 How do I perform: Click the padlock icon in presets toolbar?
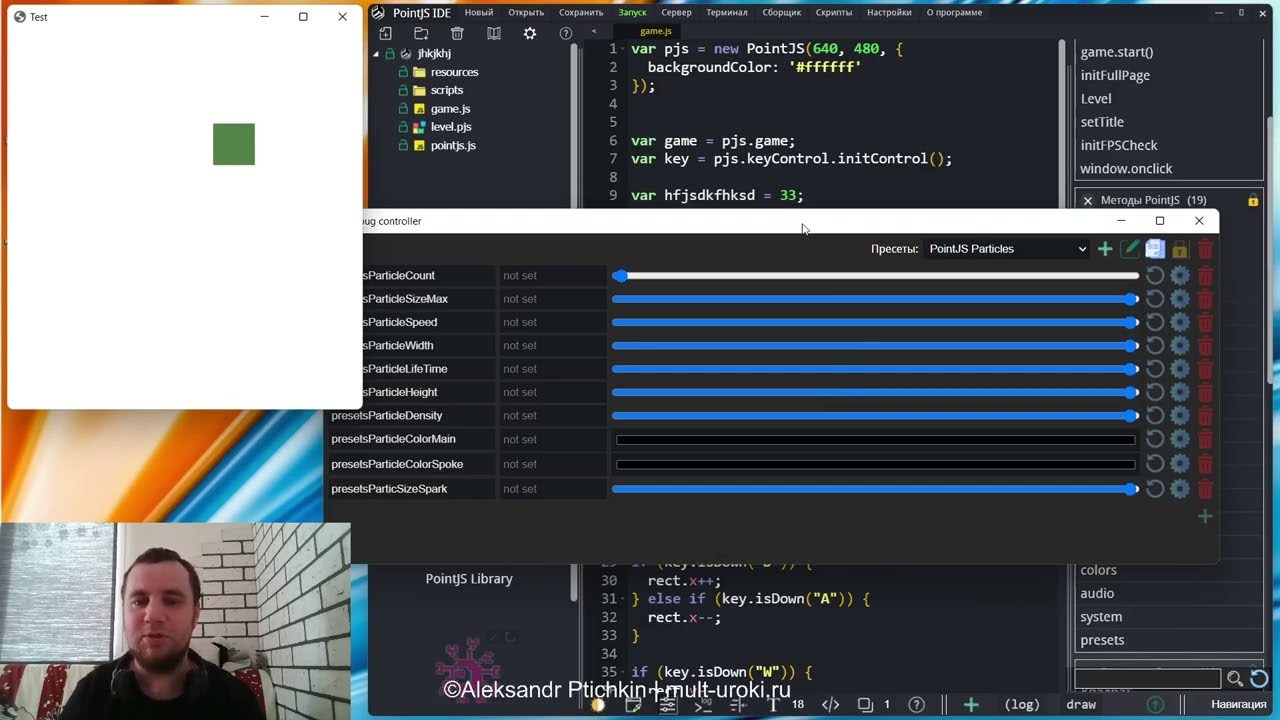coord(1180,249)
